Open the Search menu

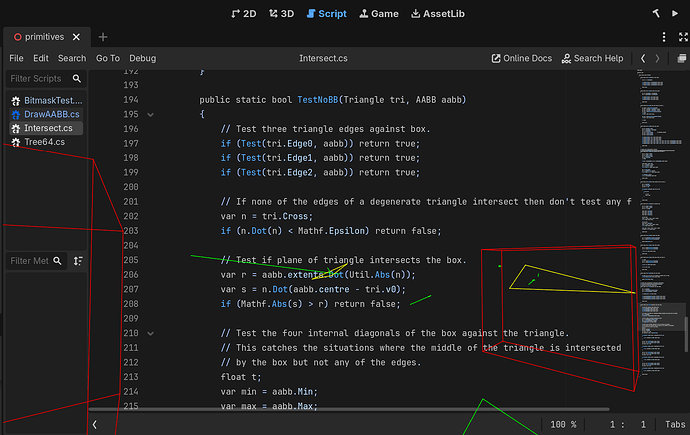(72, 58)
